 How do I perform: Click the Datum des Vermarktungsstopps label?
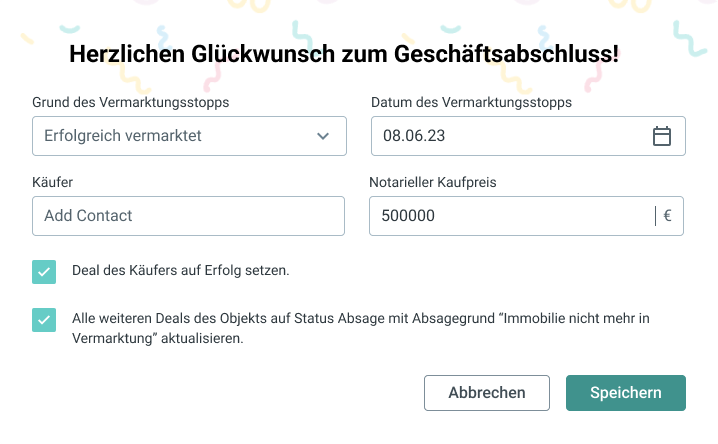pyautogui.click(x=471, y=102)
